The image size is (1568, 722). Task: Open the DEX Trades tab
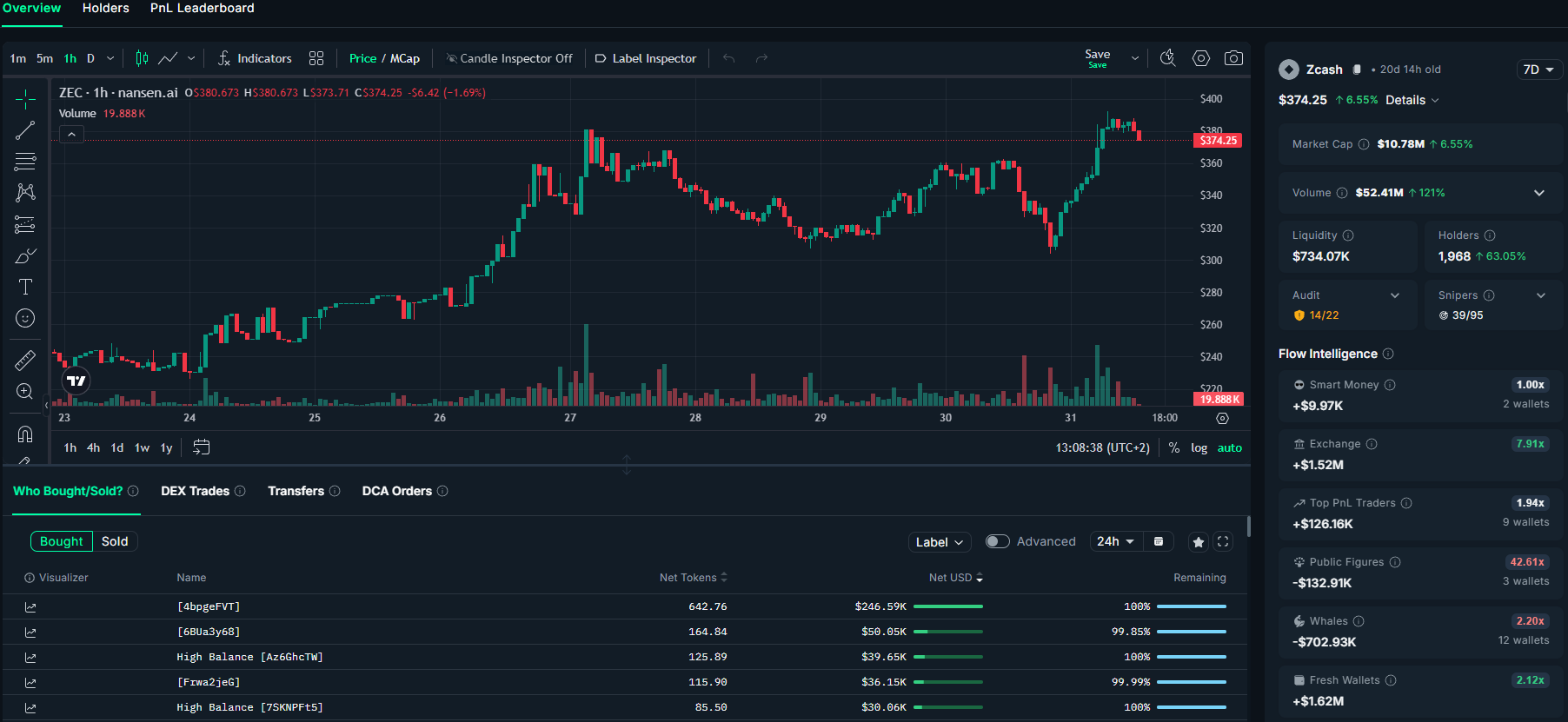[x=196, y=491]
